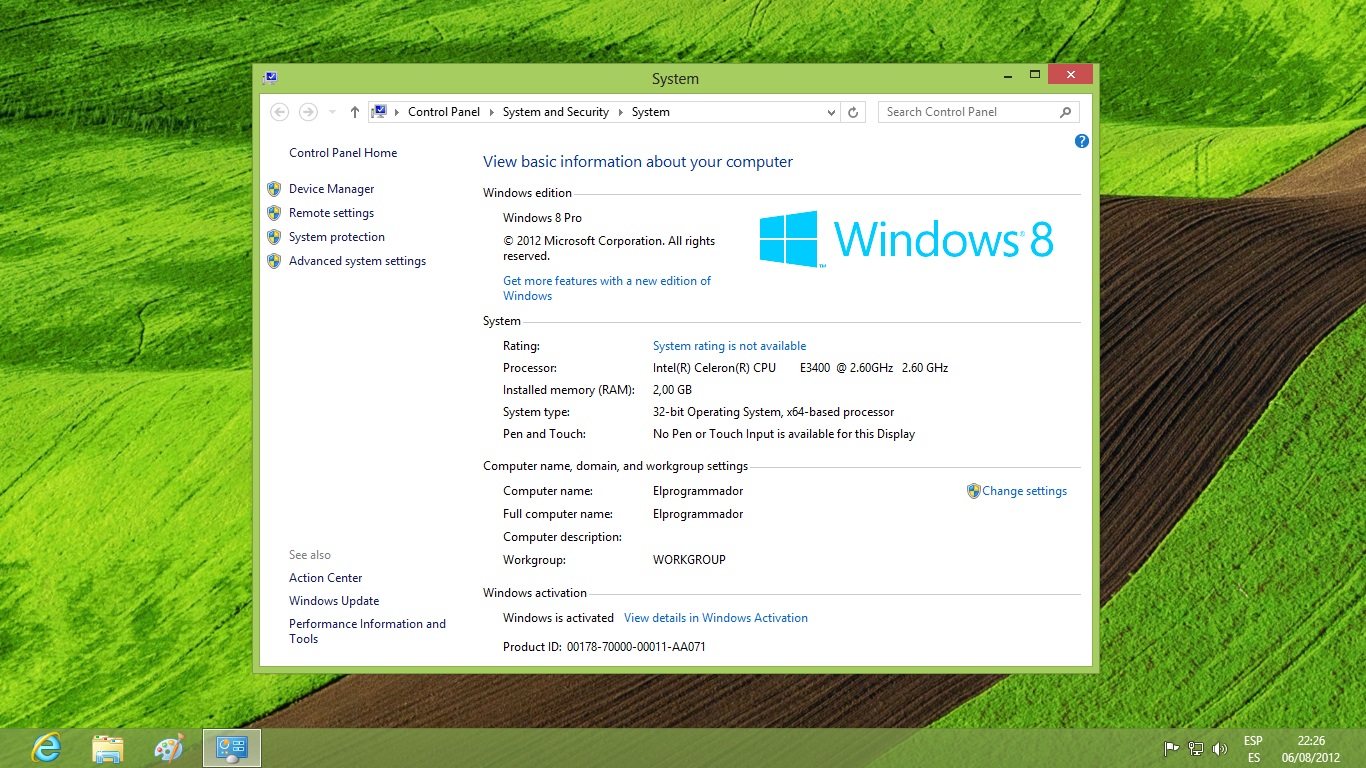
Task: Open Windows Update link
Action: pyautogui.click(x=334, y=601)
